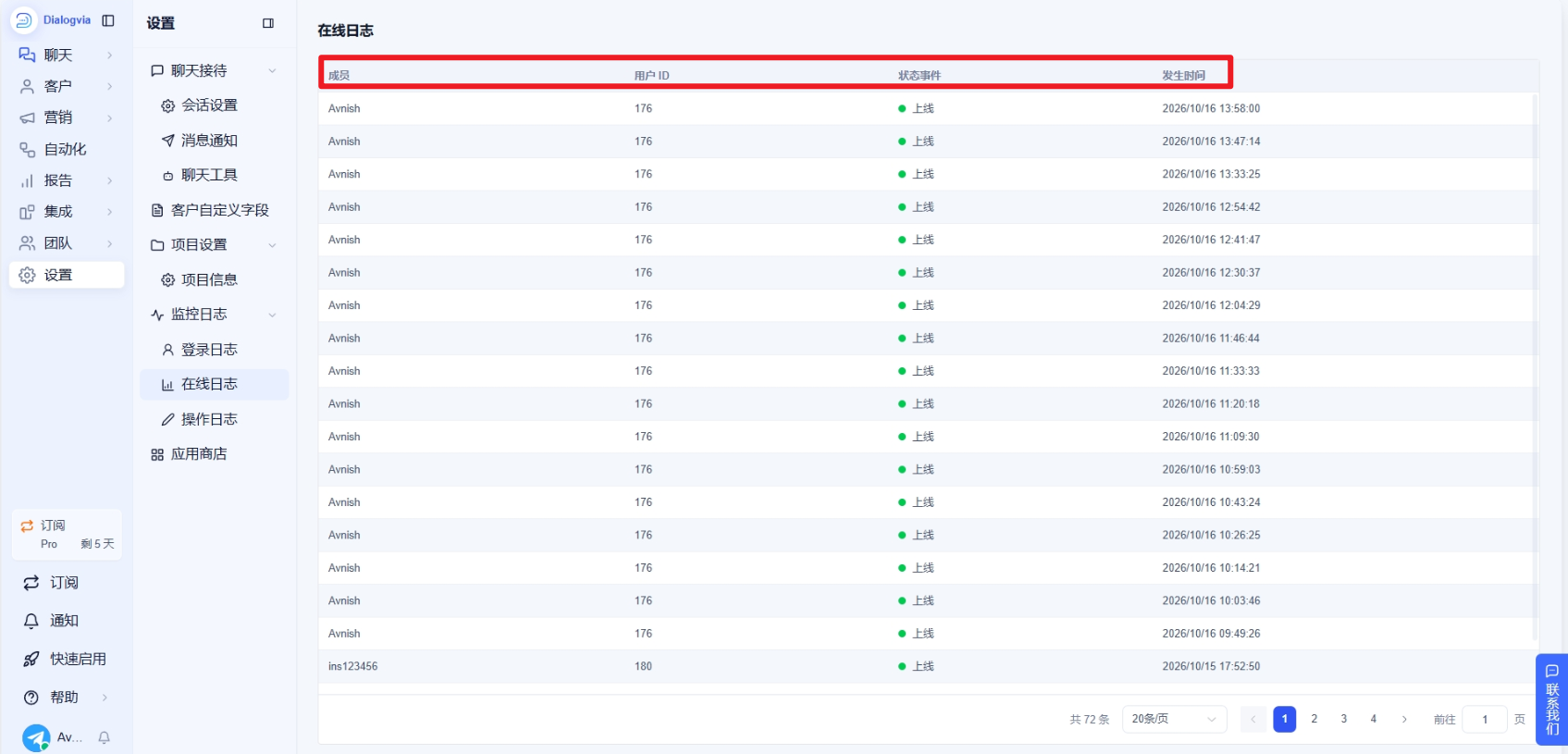Click the Dialogvia logo icon
This screenshot has width=1568, height=754.
(x=24, y=20)
